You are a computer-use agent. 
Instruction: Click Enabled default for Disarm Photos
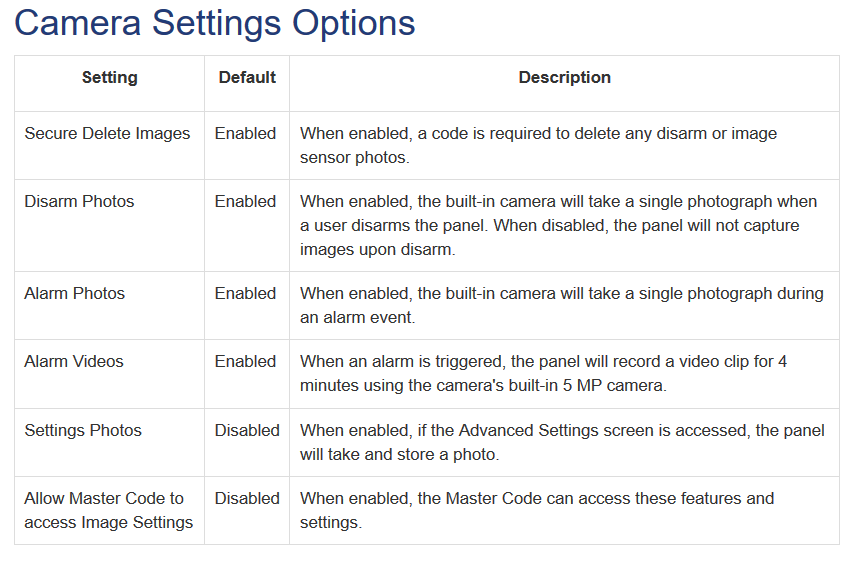(x=245, y=202)
